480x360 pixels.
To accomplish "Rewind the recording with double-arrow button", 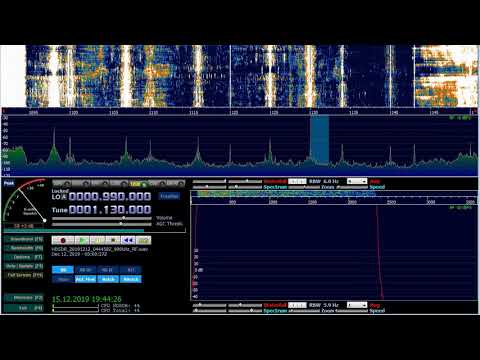I will click(128, 240).
